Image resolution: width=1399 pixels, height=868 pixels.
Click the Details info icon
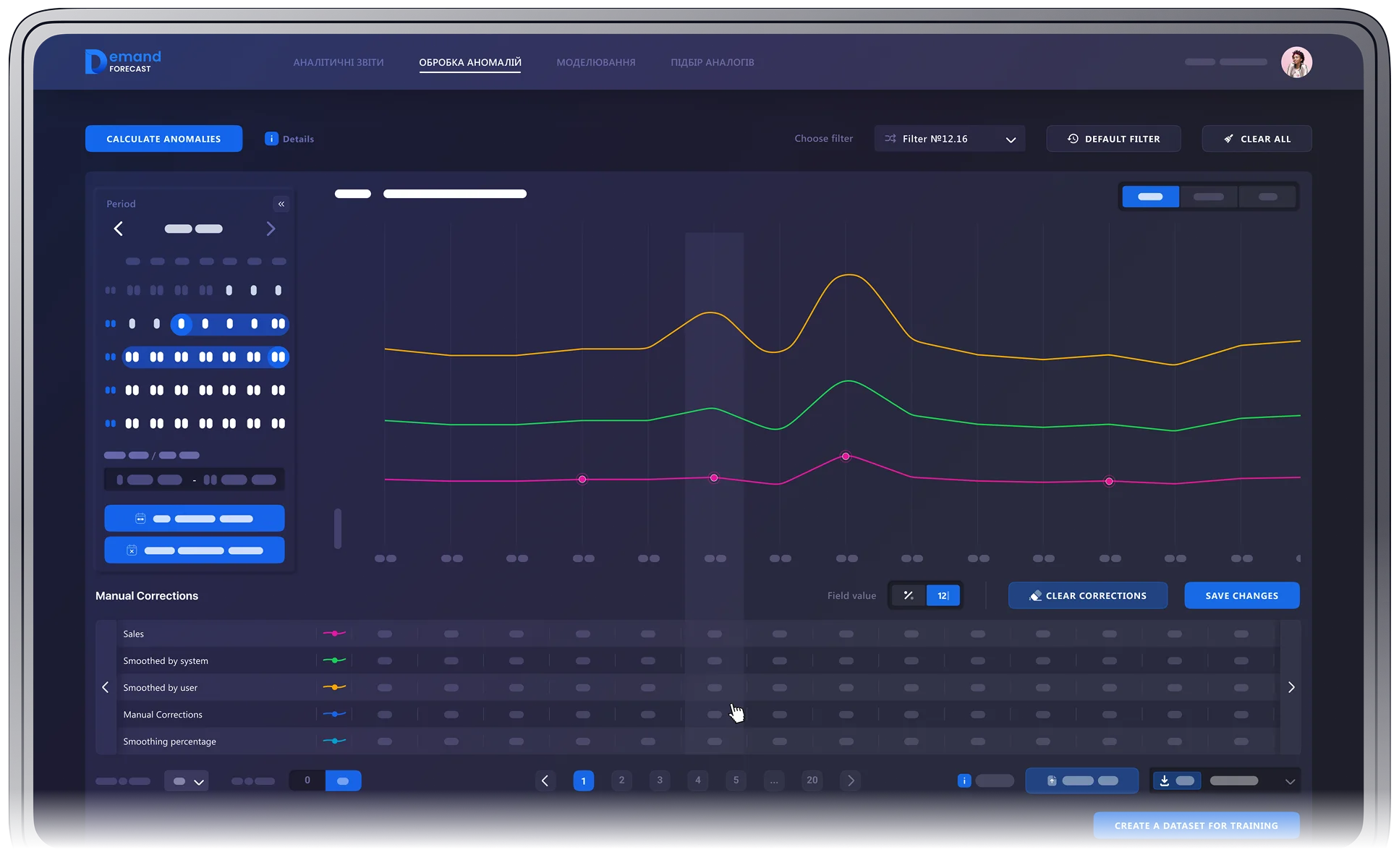[271, 139]
